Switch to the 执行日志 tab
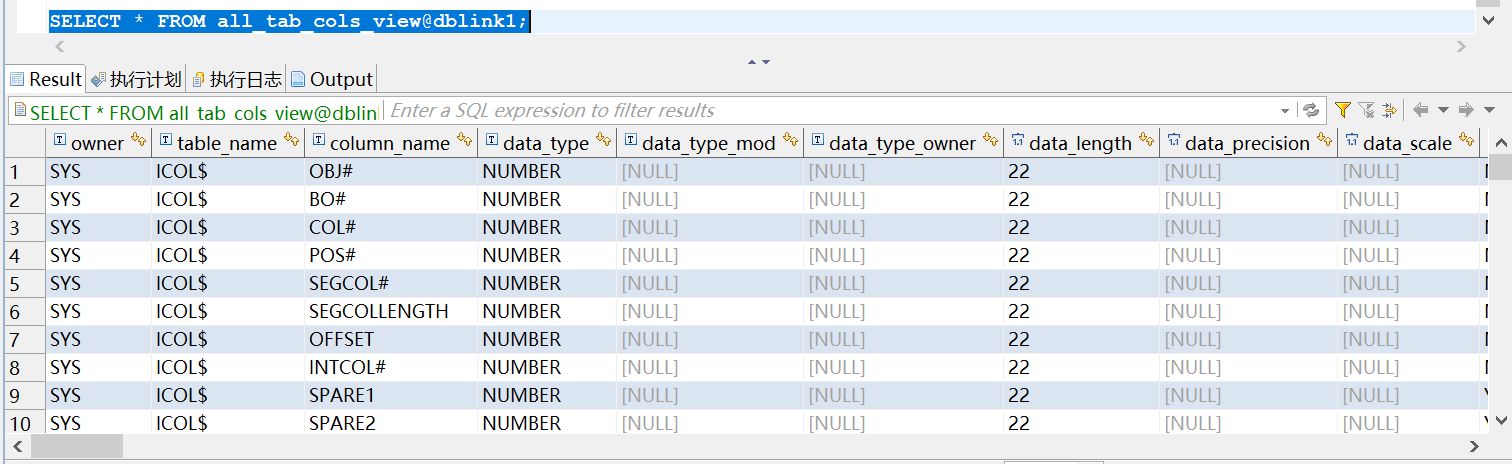 point(236,79)
